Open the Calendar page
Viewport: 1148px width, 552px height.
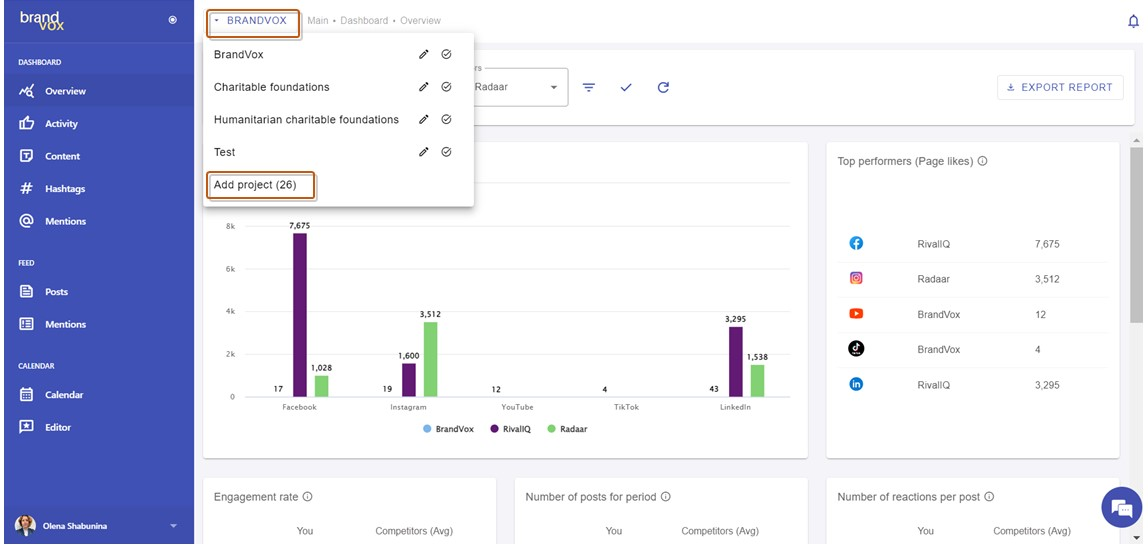point(99,395)
